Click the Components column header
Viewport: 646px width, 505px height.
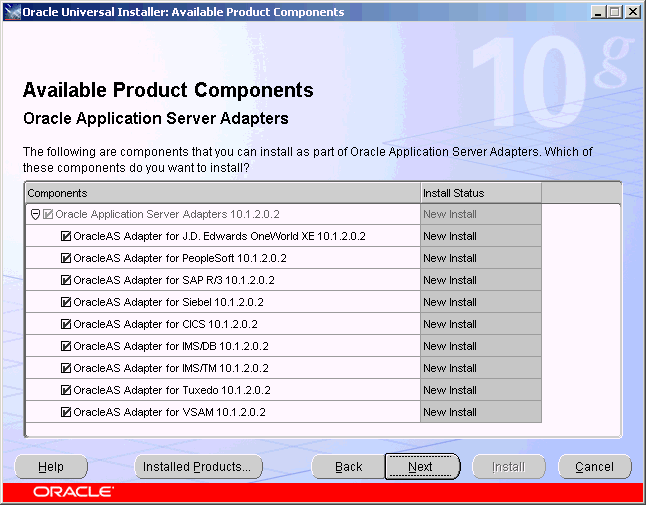tap(223, 193)
